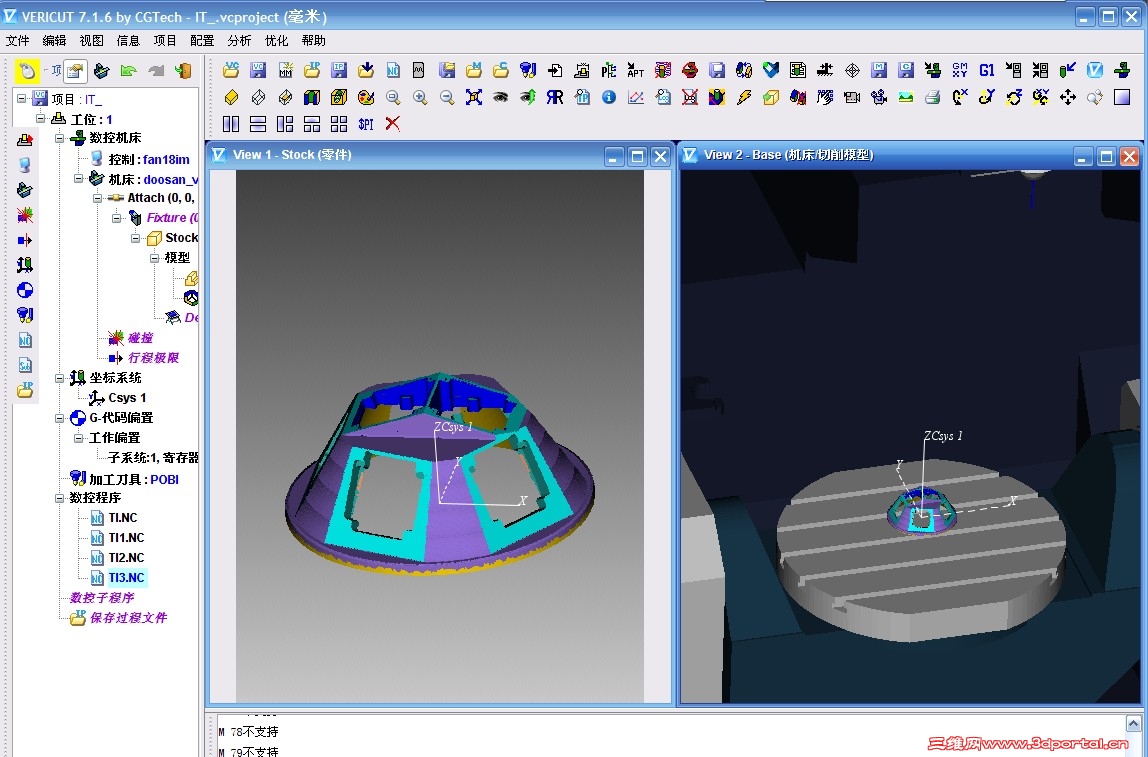Click the double-R reverse toolbar icon
Image resolution: width=1148 pixels, height=757 pixels.
click(x=555, y=97)
